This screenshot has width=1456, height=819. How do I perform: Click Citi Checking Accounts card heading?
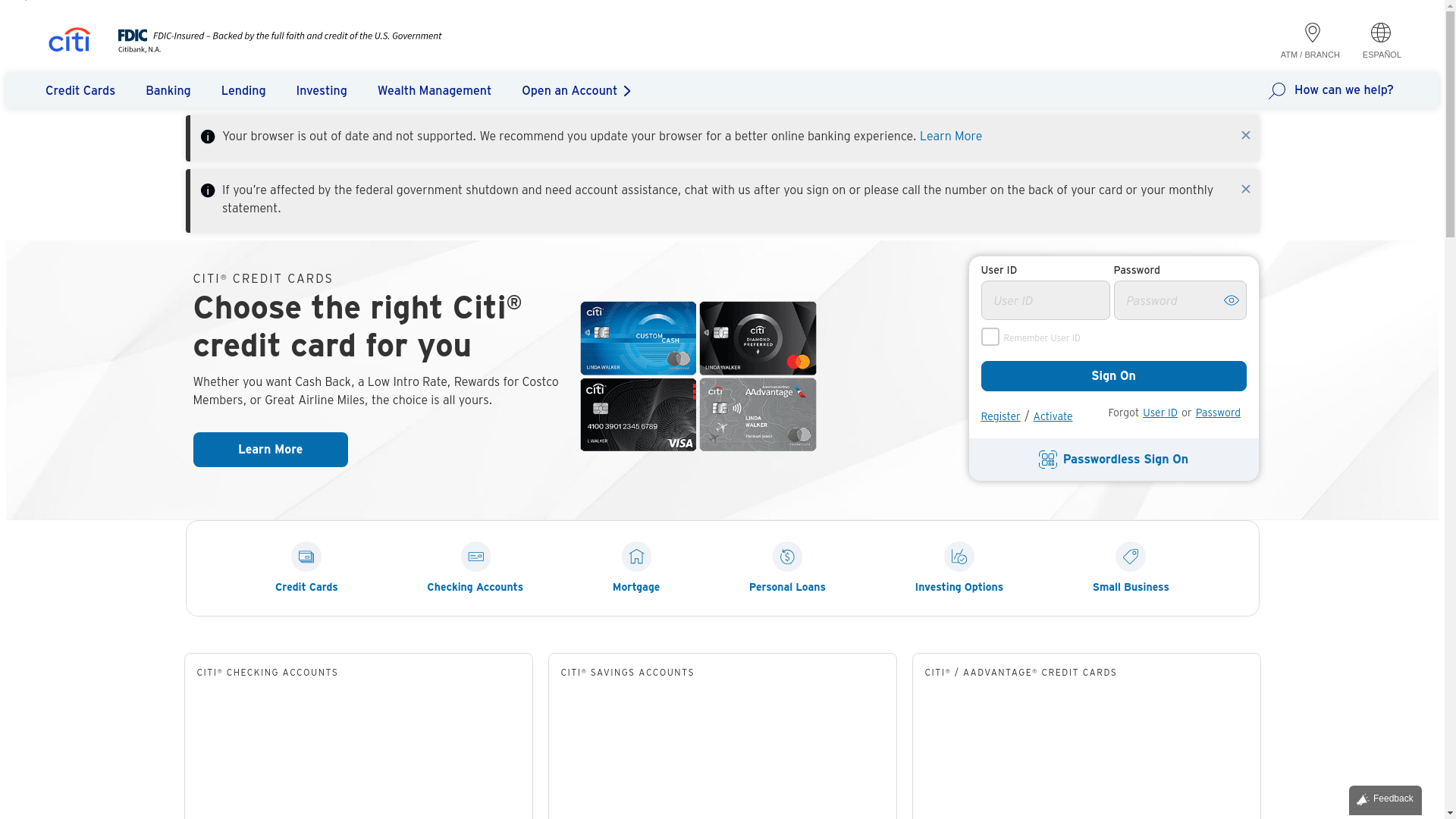pyautogui.click(x=267, y=673)
